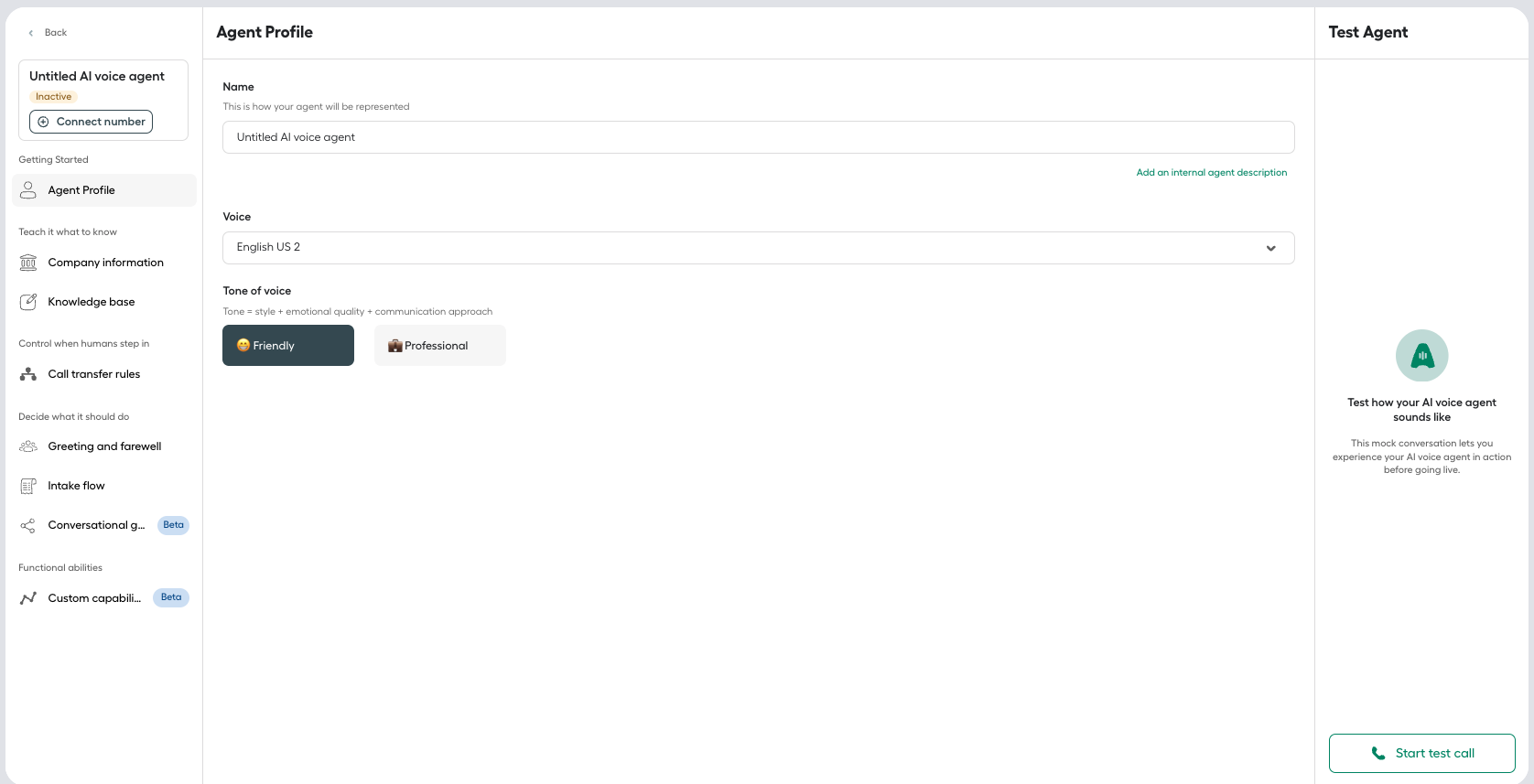Open the Agent Profile menu item
This screenshot has width=1534, height=784.
pyautogui.click(x=104, y=190)
